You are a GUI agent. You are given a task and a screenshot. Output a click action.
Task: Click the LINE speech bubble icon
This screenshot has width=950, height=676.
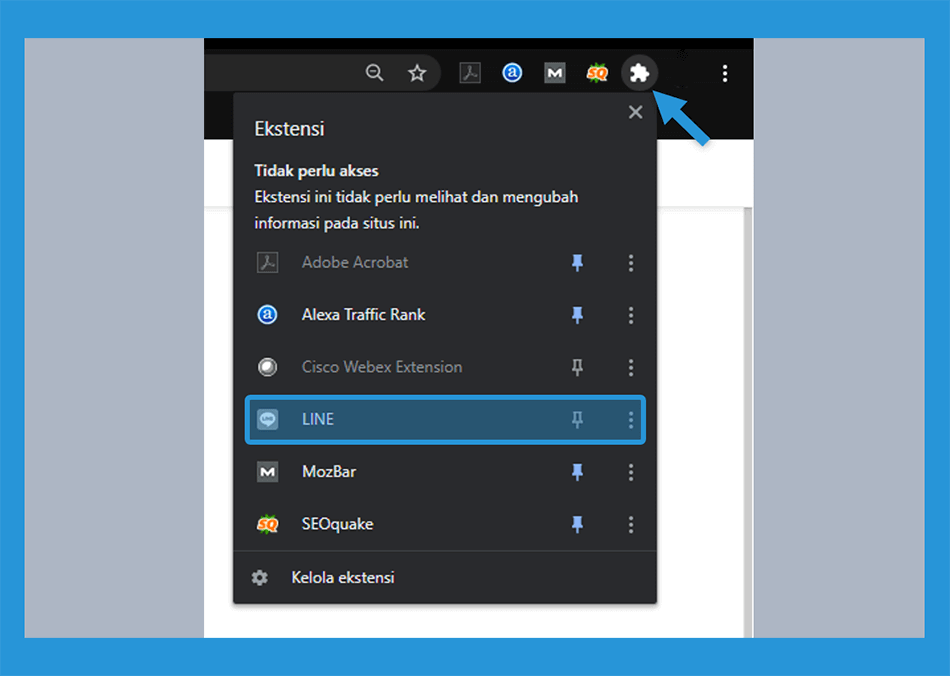[267, 419]
